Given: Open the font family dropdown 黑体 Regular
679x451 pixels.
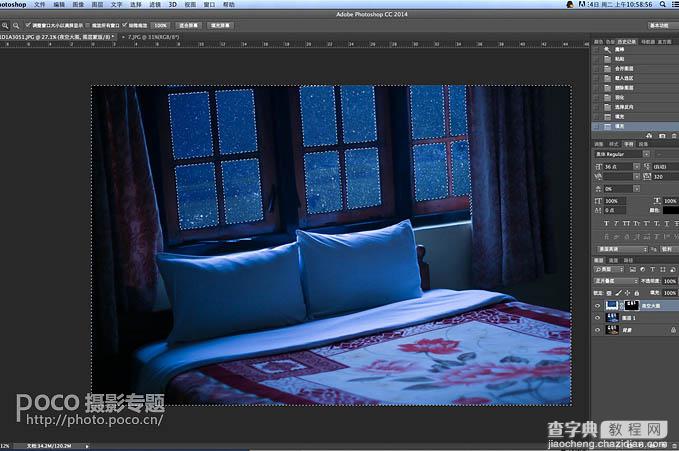Looking at the screenshot, I should pos(646,154).
